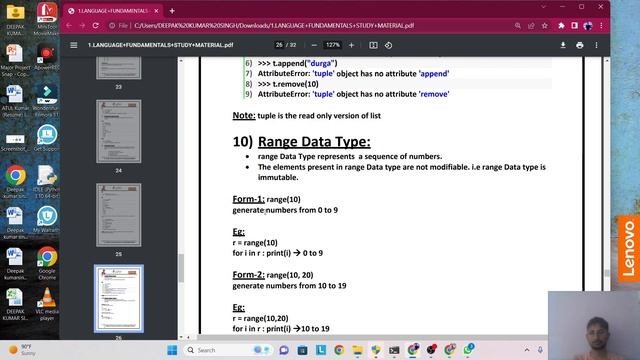This screenshot has width=640, height=360.
Task: Download the PDF with the download icon
Action: [563, 45]
